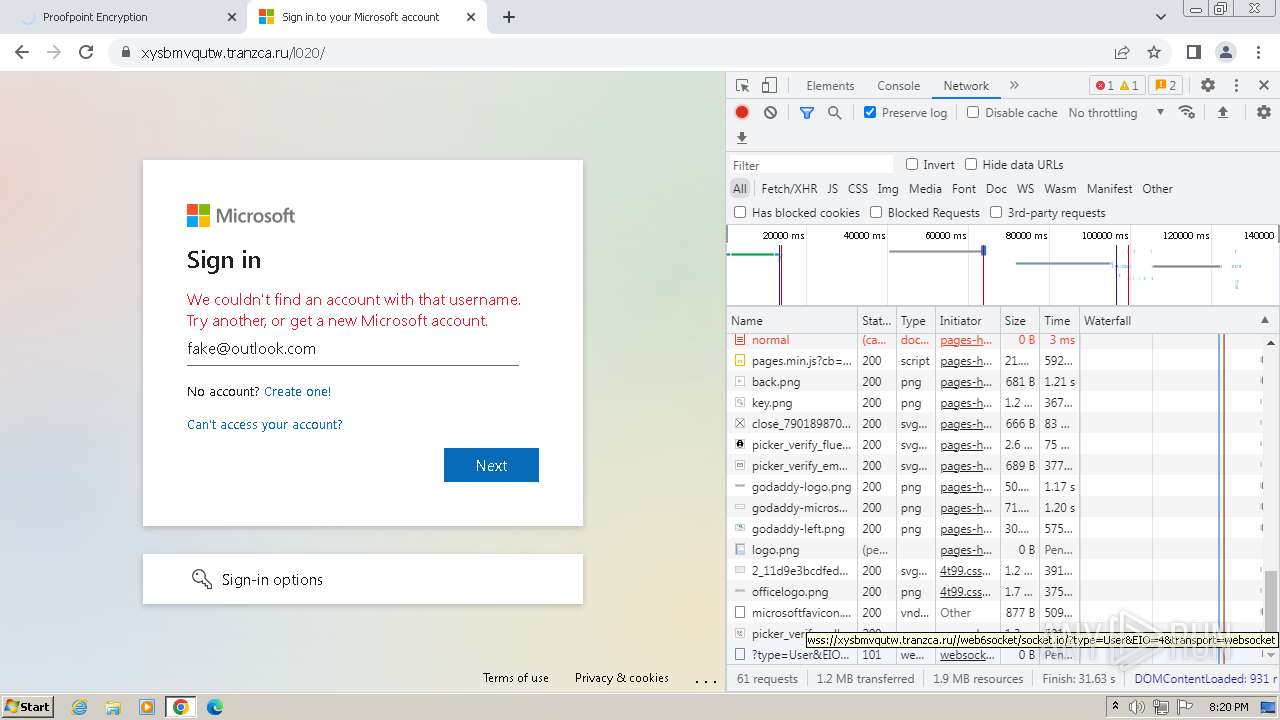The width and height of the screenshot is (1280, 720).
Task: Open network conditions wifi icon
Action: point(1187,112)
